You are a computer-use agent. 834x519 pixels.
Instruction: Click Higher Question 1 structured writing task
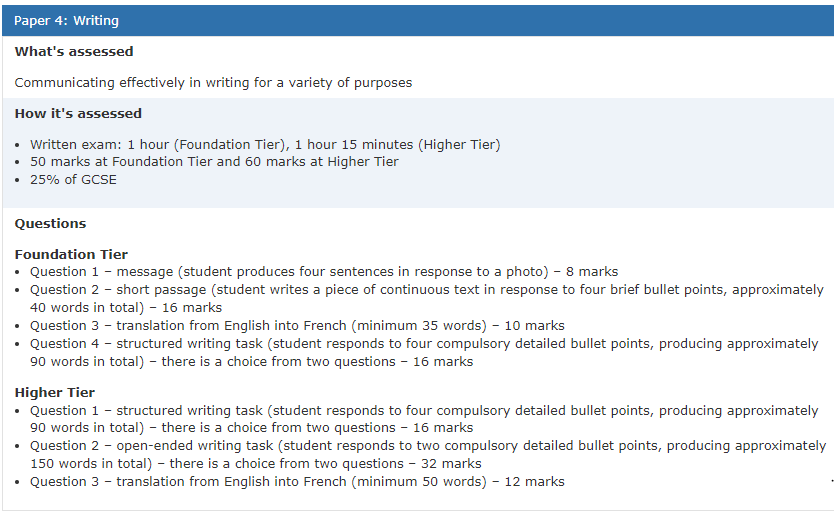tap(424, 419)
